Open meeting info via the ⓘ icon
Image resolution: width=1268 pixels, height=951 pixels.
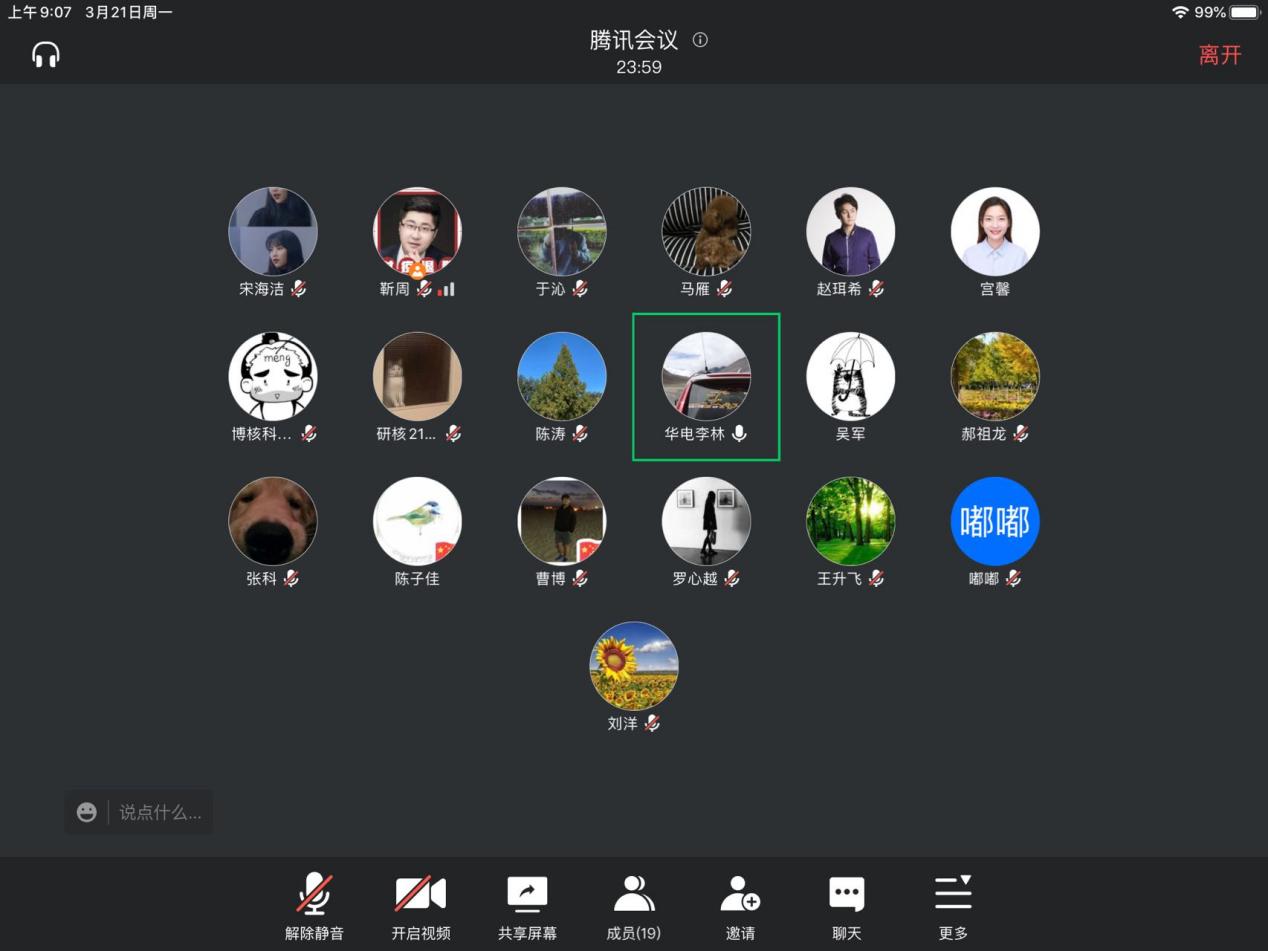[700, 40]
